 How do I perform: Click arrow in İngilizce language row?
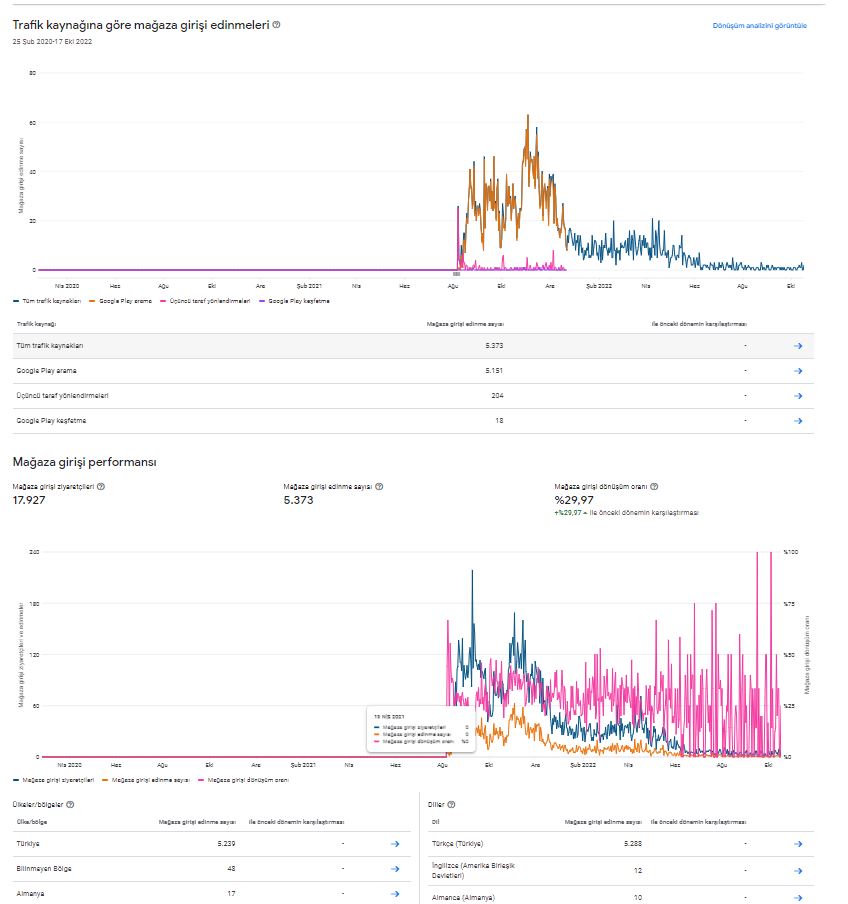click(x=798, y=871)
